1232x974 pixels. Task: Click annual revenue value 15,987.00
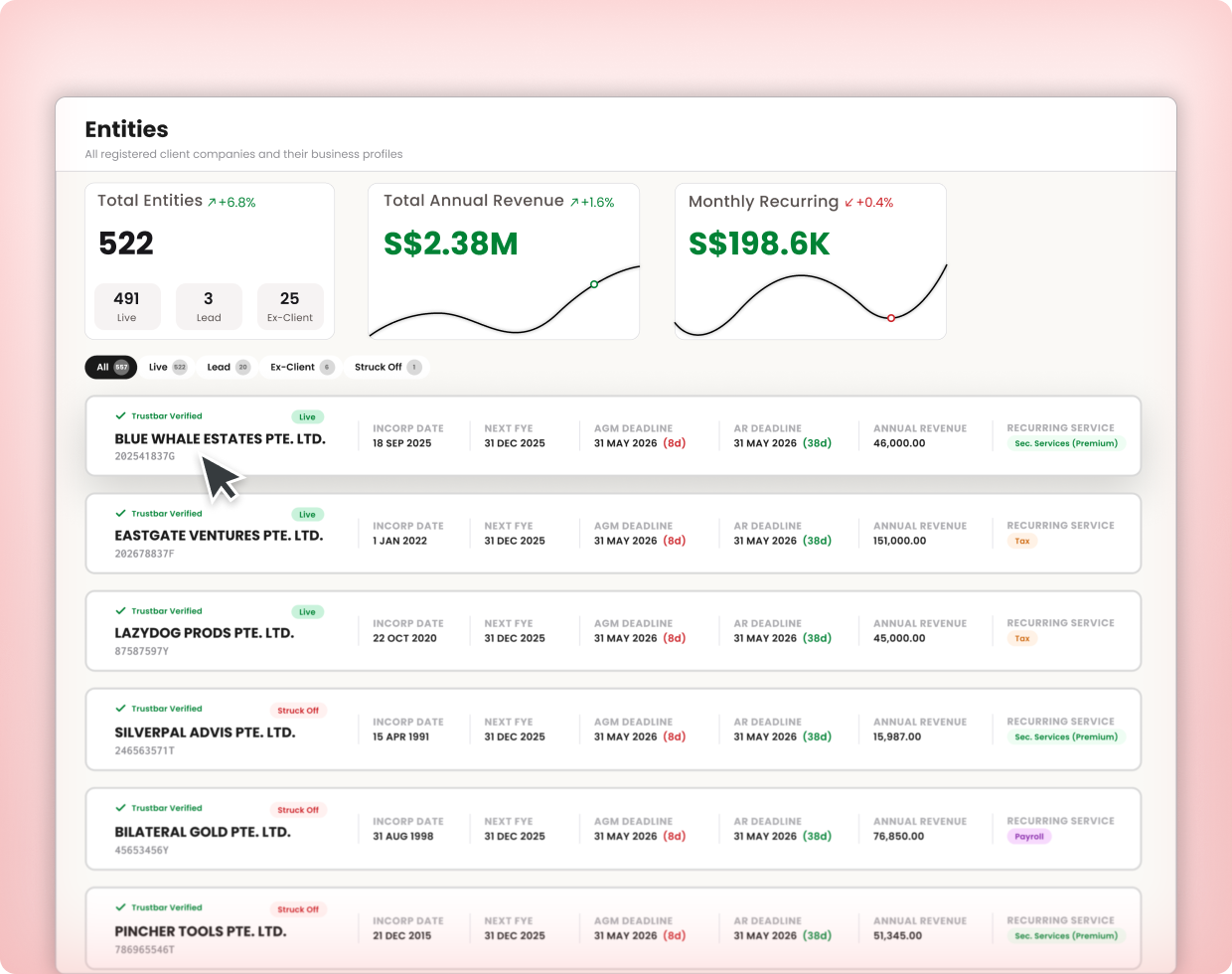pyautogui.click(x=897, y=736)
